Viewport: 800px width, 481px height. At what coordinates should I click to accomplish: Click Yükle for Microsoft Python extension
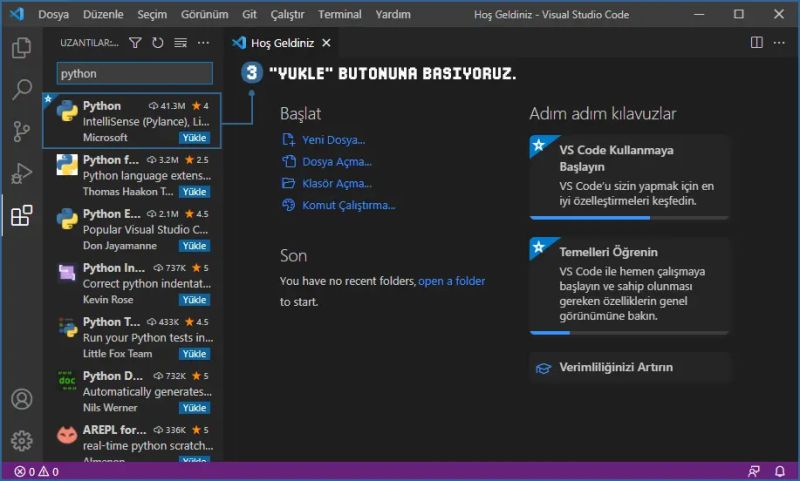tap(194, 138)
